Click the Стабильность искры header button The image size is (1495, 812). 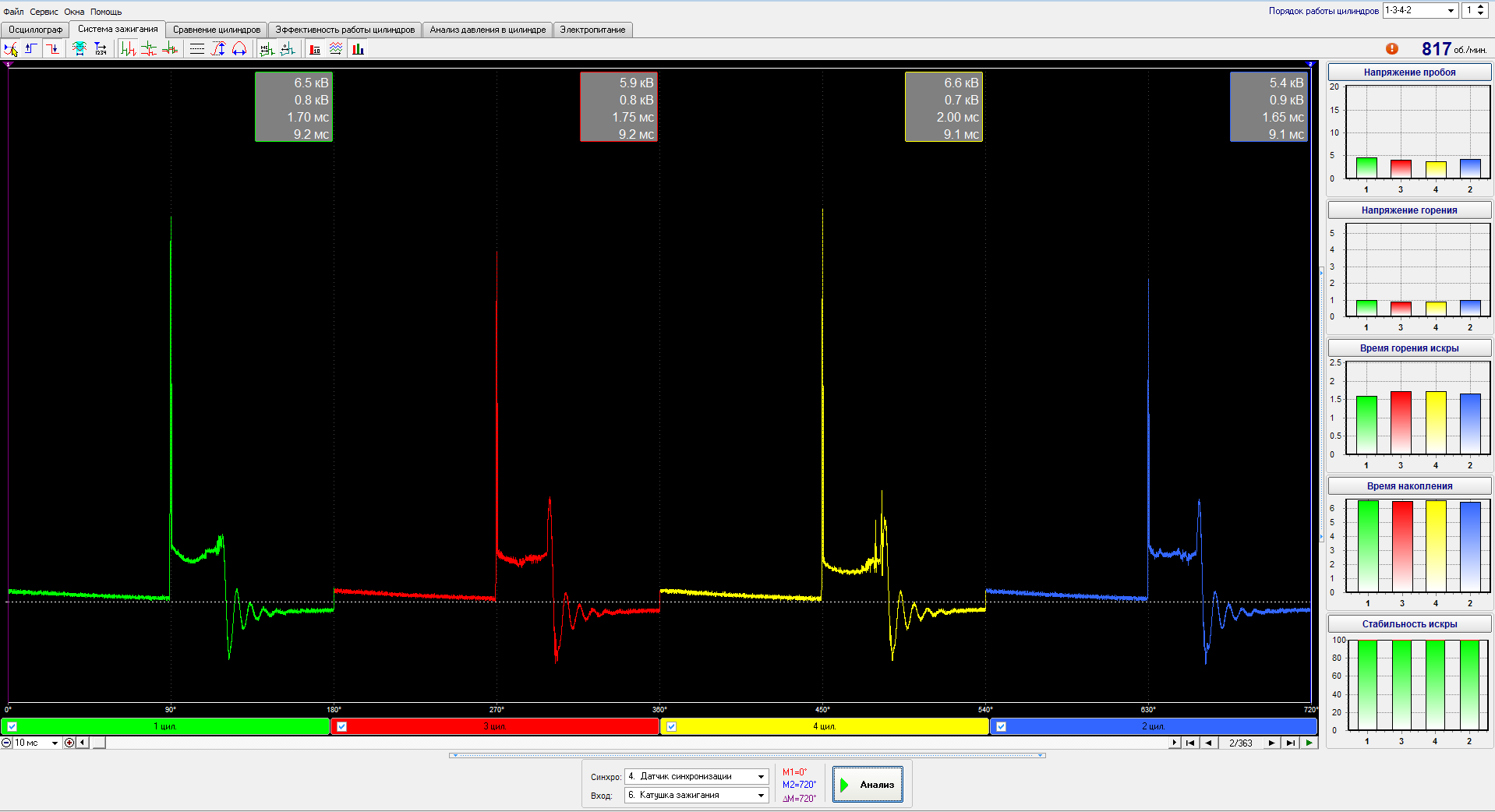(1409, 624)
